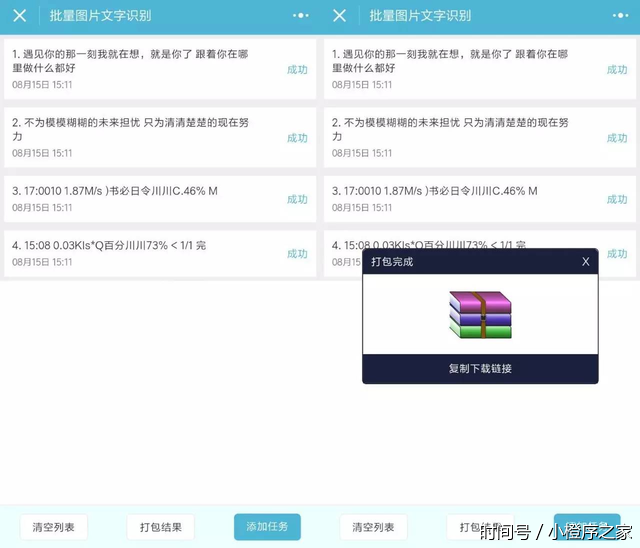This screenshot has width=640, height=548.
Task: Open result 1 遇见你的那一刻 on the screen showing 打包完成
Action: coord(480,69)
